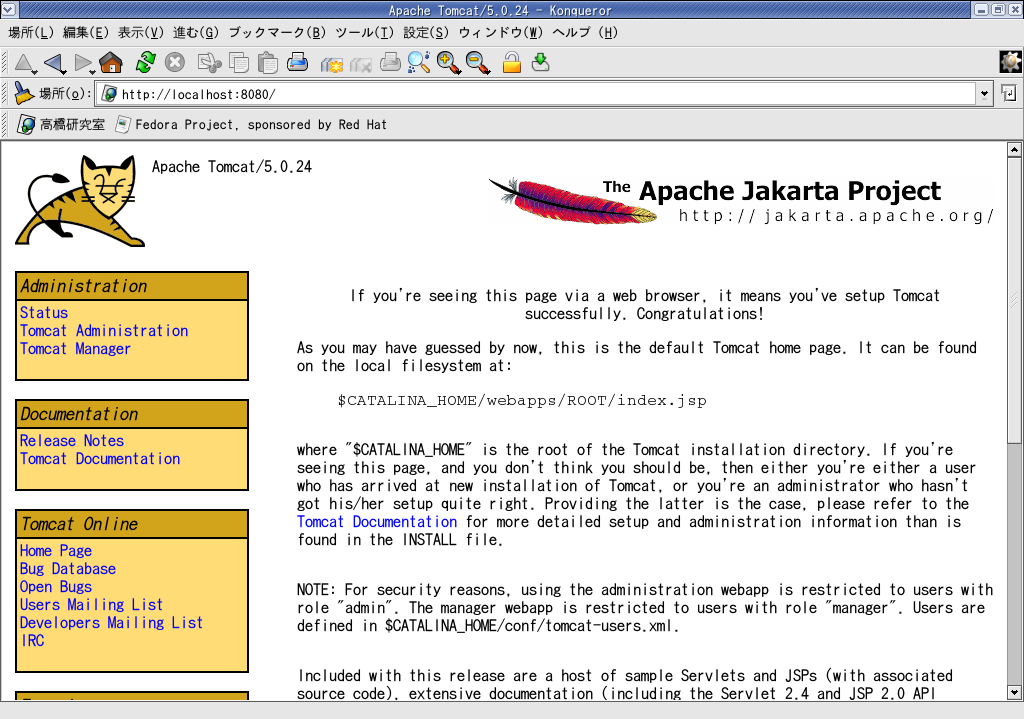Open the ヘルプ(H) menu
Viewport: 1024px width, 719px height.
584,33
